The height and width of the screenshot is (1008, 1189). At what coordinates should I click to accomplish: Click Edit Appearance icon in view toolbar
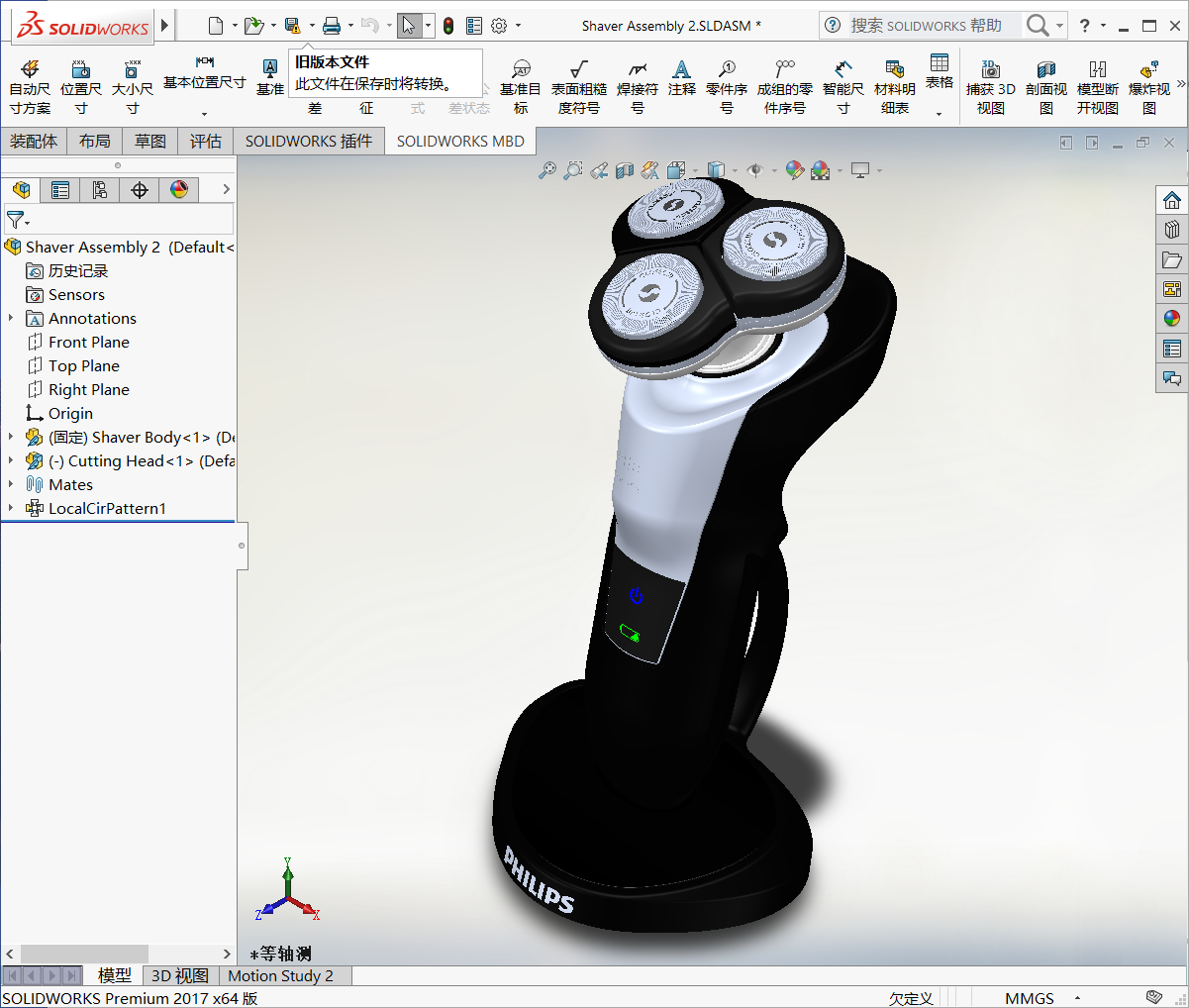coord(794,170)
